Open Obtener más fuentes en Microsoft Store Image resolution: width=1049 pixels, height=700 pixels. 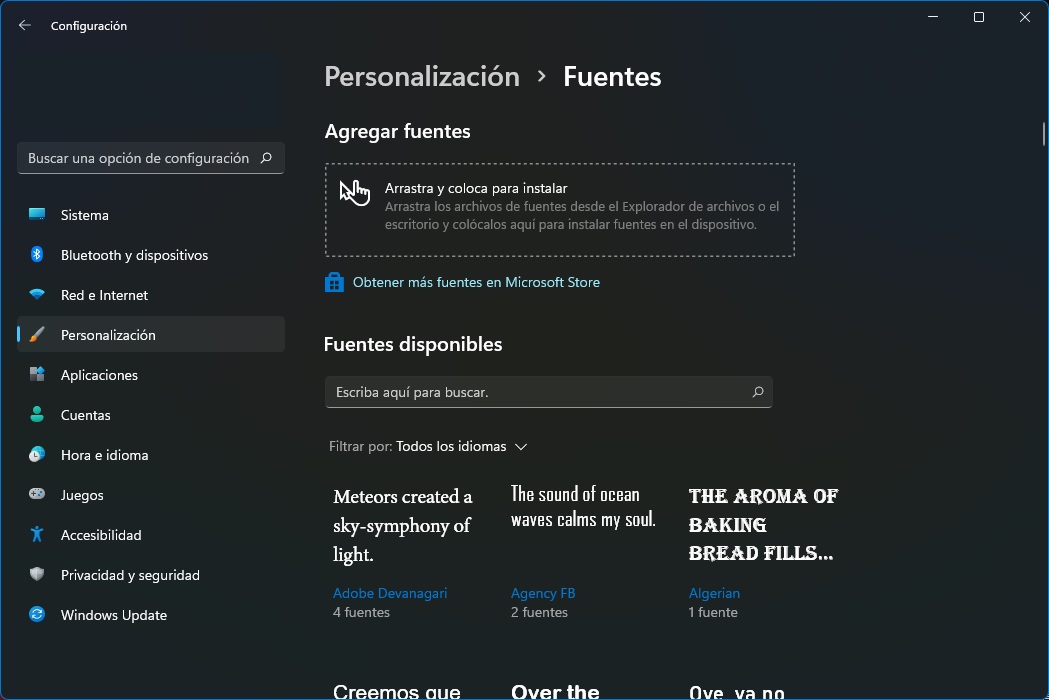point(476,281)
